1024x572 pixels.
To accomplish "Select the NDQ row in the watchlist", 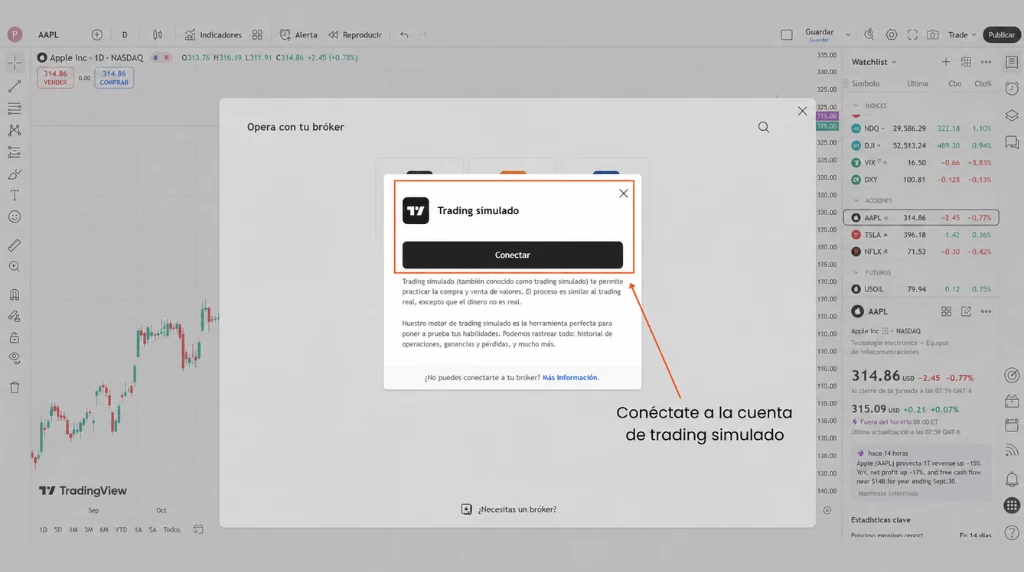I will 921,129.
